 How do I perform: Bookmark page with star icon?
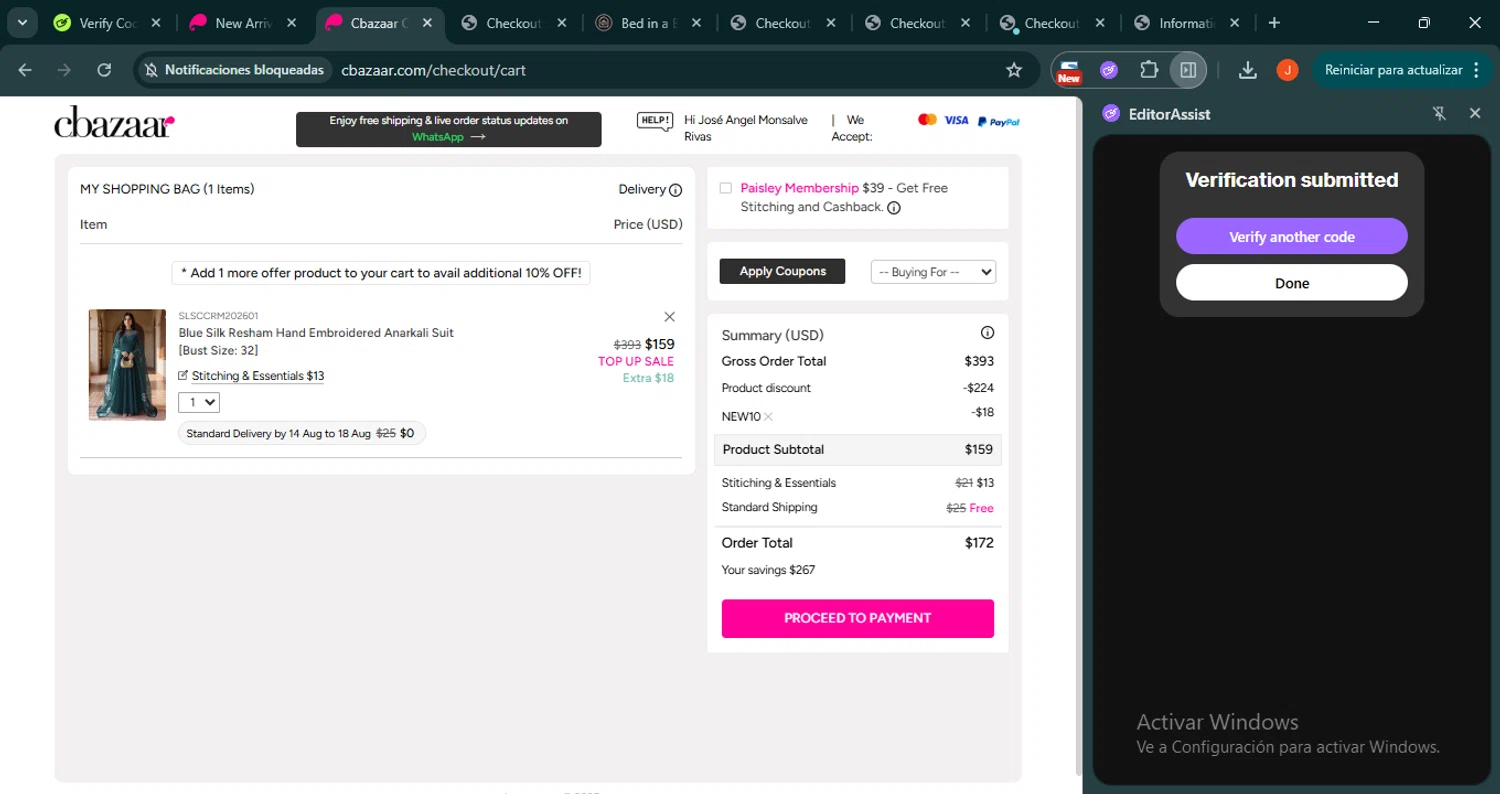coord(1014,70)
